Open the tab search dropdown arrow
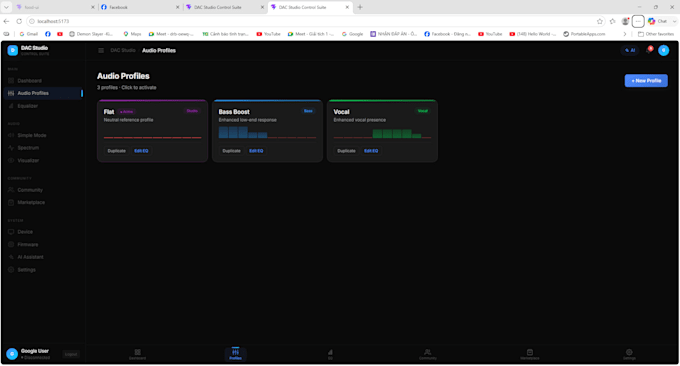The height and width of the screenshot is (366, 680). tap(6, 7)
